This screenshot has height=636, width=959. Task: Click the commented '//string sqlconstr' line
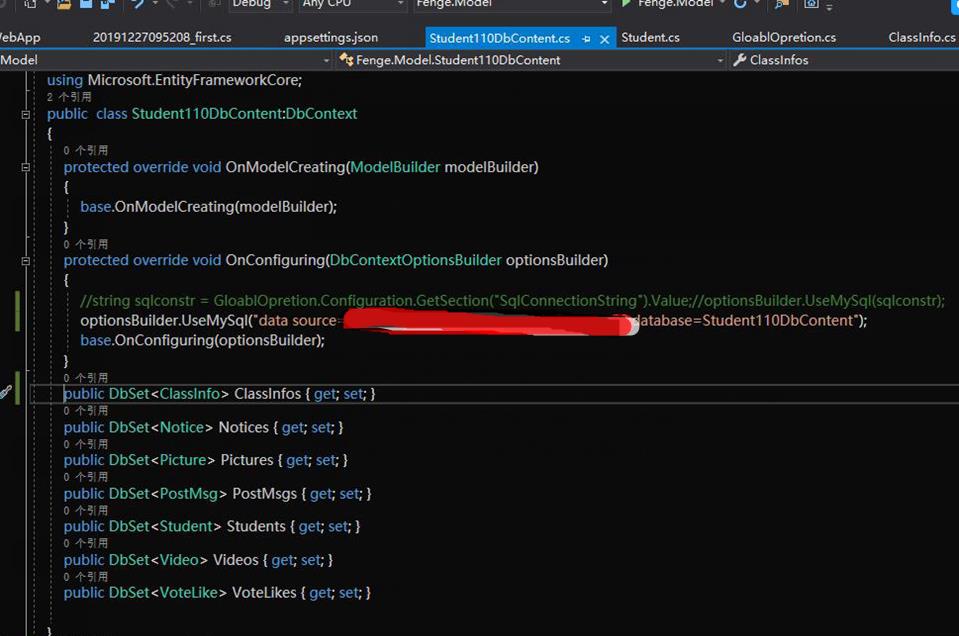[512, 301]
